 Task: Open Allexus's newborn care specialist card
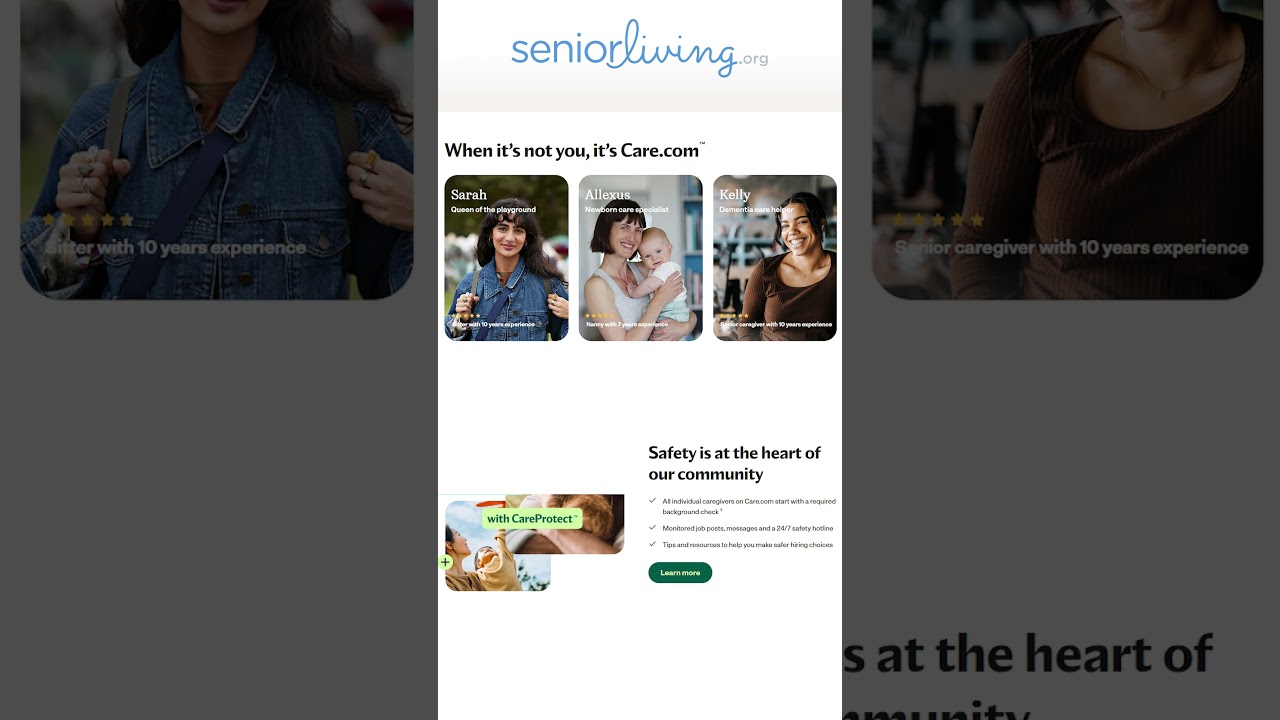click(x=640, y=258)
